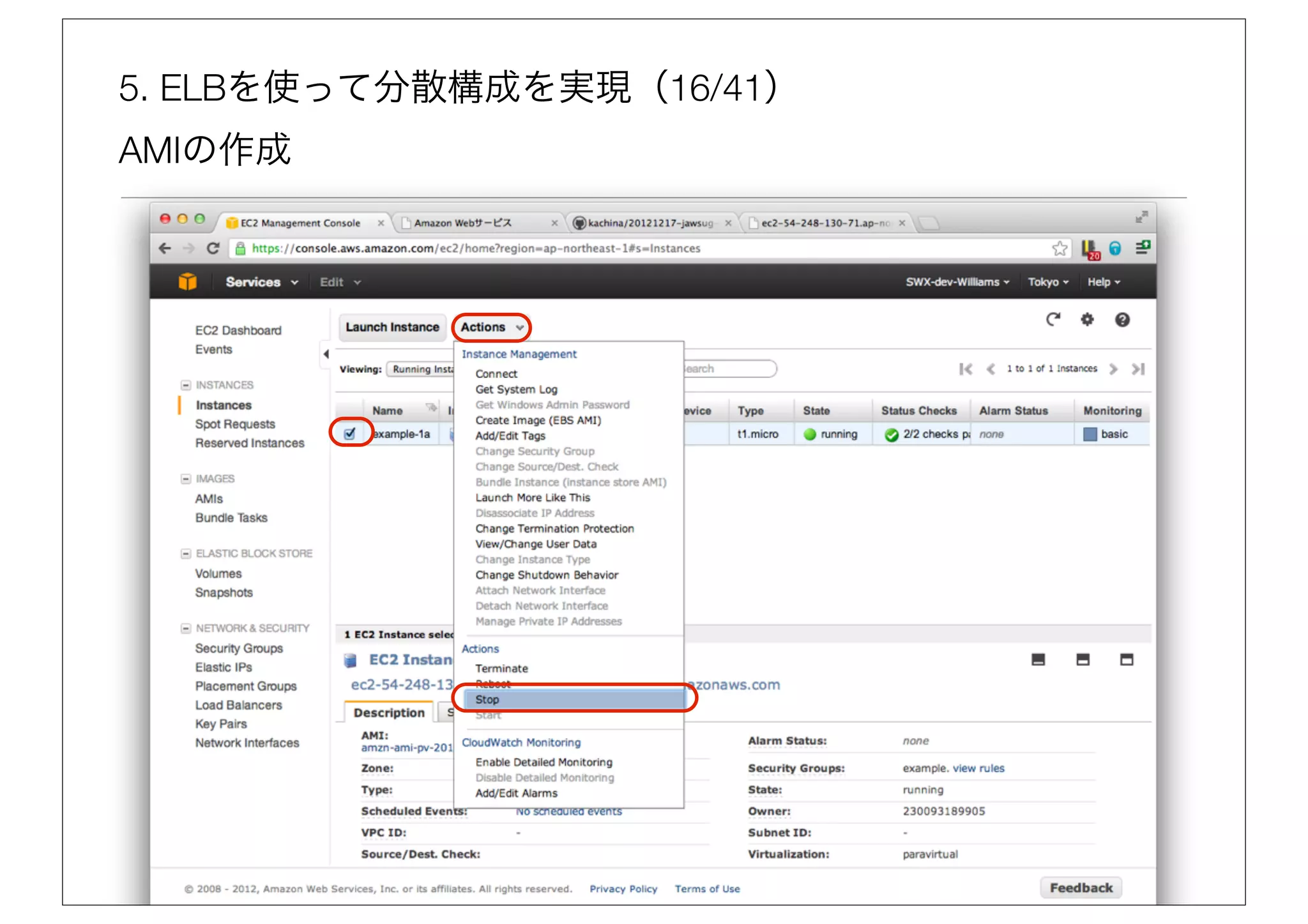The width and height of the screenshot is (1308, 924).
Task: Open the question mark help icon
Action: coord(1122,319)
